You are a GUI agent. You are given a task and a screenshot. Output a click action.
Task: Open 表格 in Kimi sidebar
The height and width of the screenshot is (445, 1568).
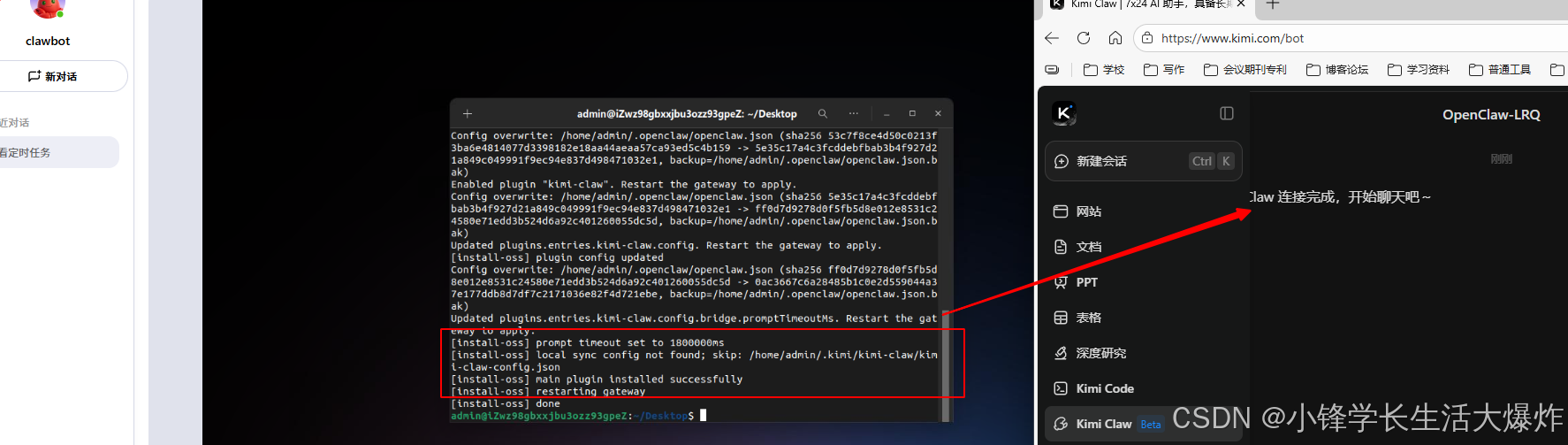tap(1144, 318)
